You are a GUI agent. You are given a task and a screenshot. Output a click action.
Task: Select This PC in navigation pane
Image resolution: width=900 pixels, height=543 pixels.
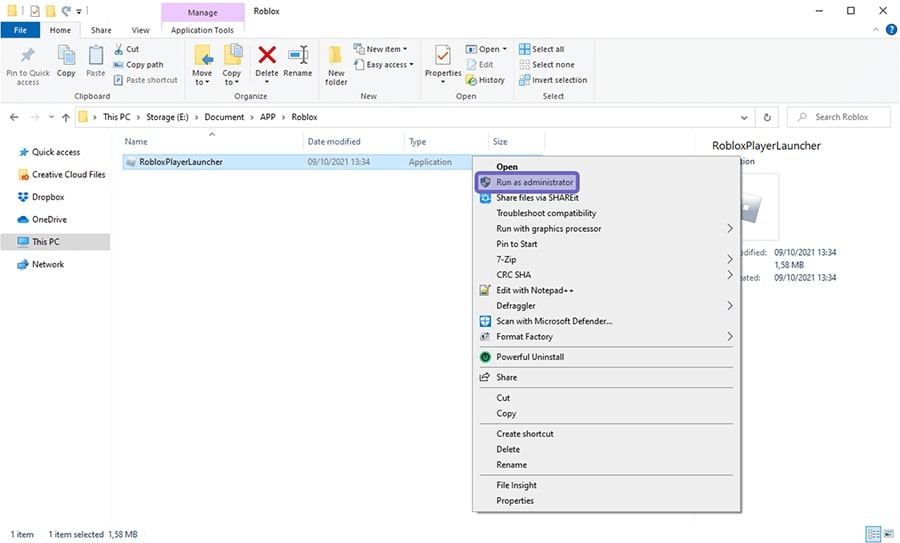click(55, 242)
